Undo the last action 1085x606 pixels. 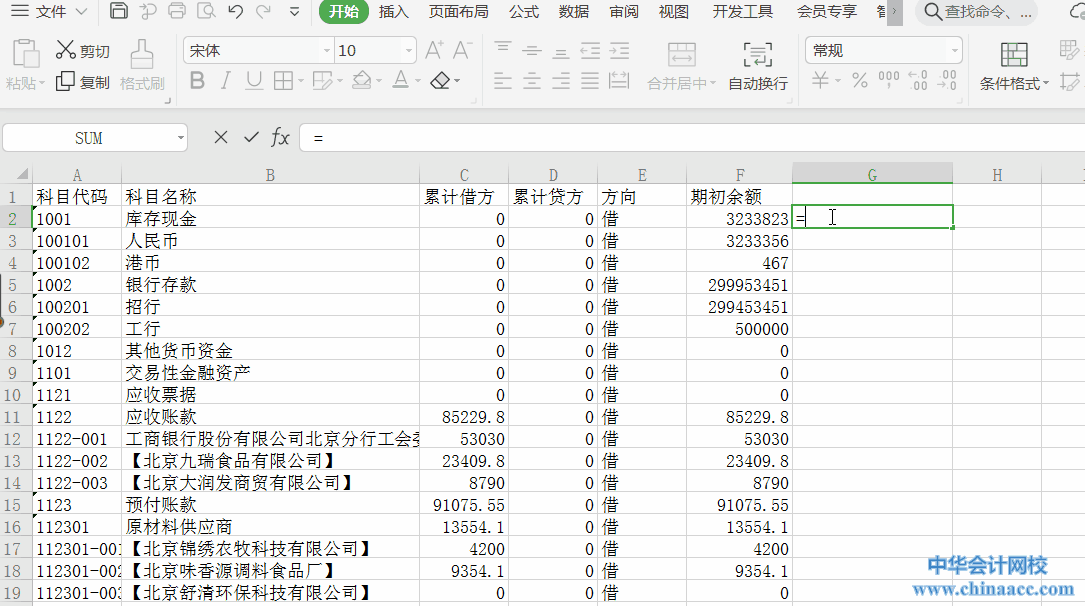pos(235,11)
